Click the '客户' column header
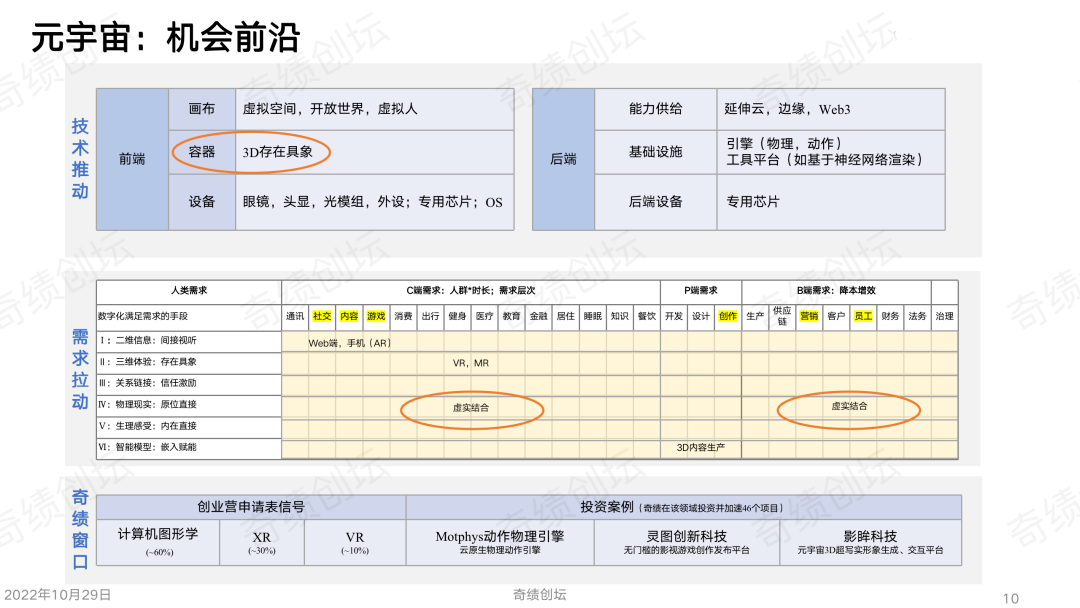The height and width of the screenshot is (608, 1080). tap(836, 316)
